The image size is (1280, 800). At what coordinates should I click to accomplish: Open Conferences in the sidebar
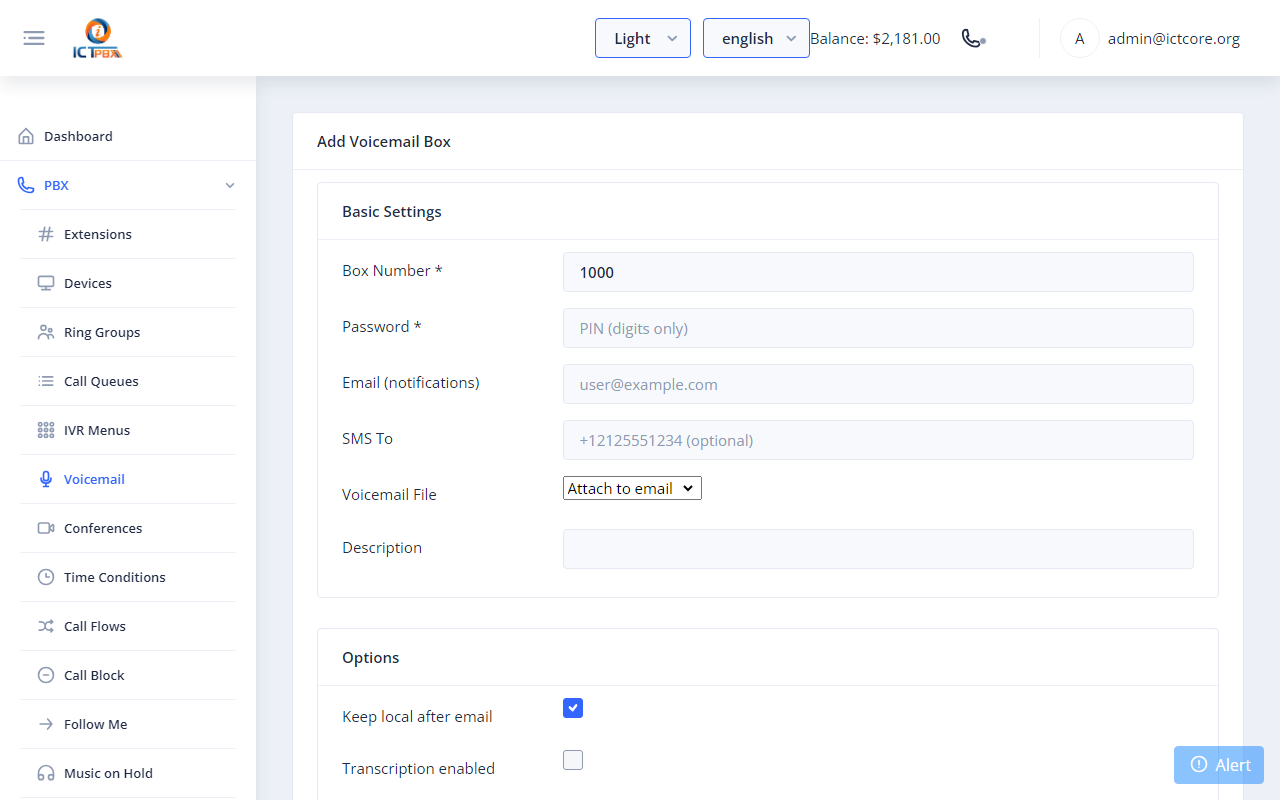[x=128, y=528]
